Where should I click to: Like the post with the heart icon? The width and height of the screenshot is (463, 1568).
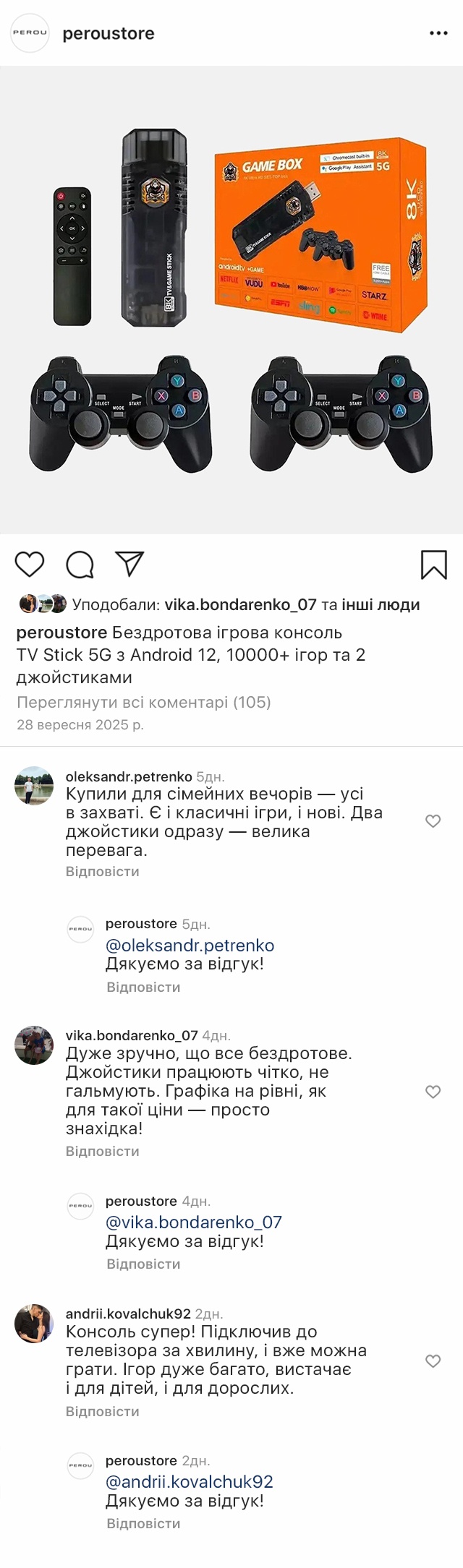(30, 565)
